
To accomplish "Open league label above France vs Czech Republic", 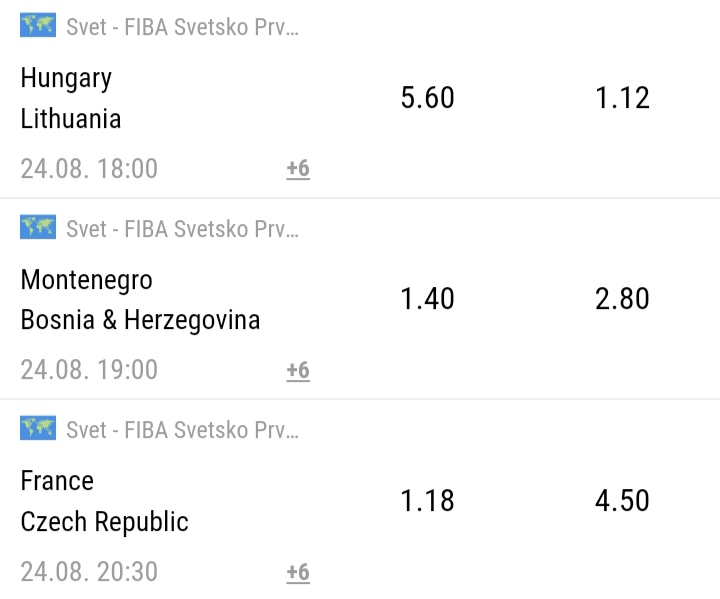I will (x=182, y=430).
